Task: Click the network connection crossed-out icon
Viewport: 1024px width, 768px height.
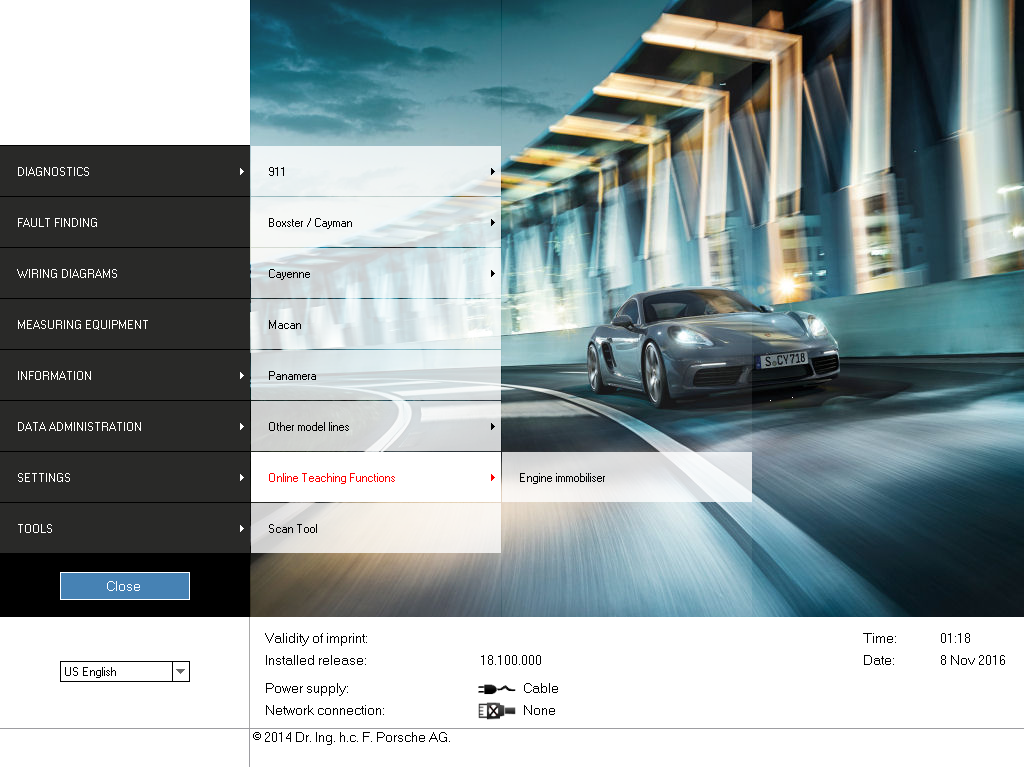Action: (x=496, y=711)
